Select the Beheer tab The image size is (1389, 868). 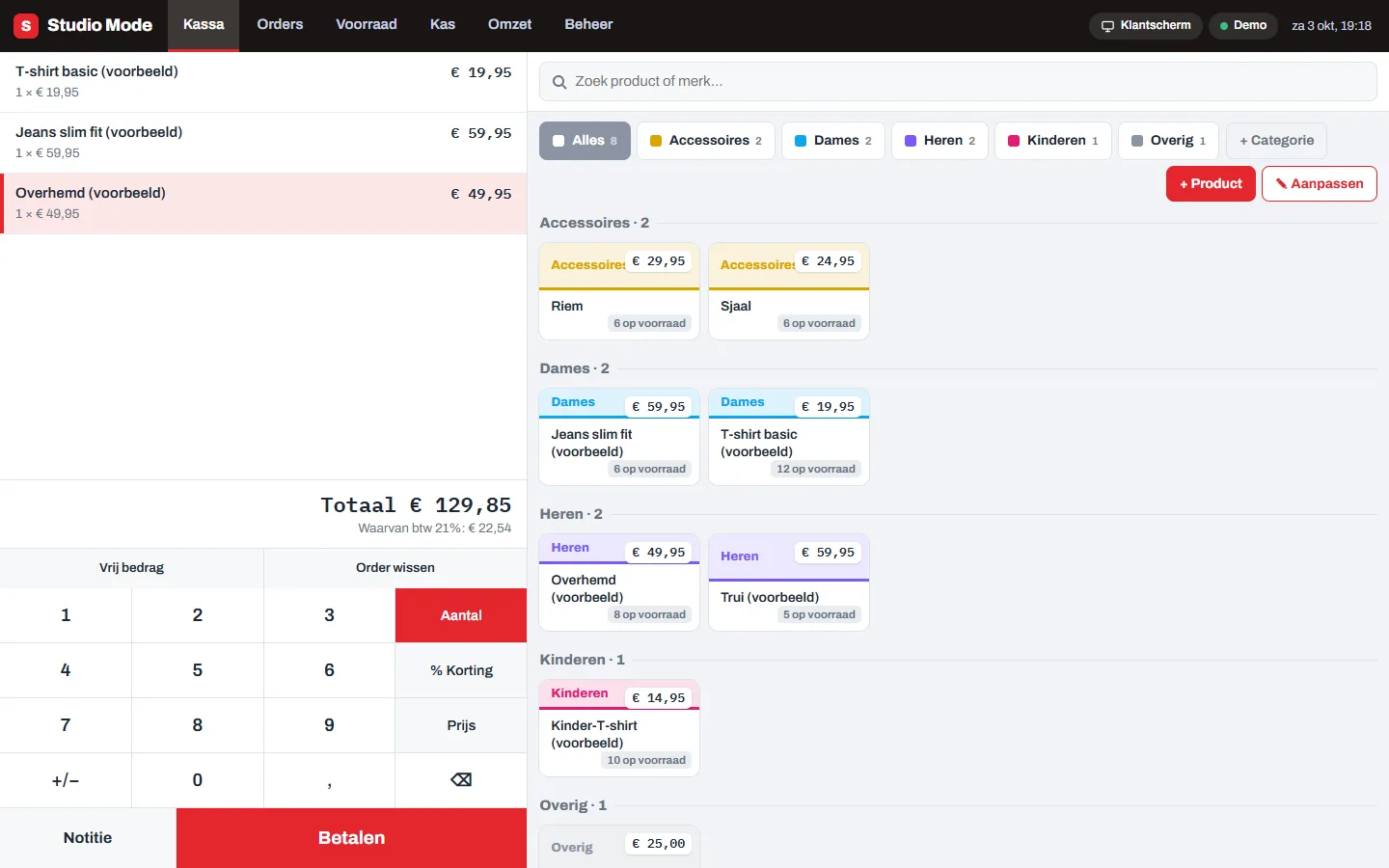(588, 25)
